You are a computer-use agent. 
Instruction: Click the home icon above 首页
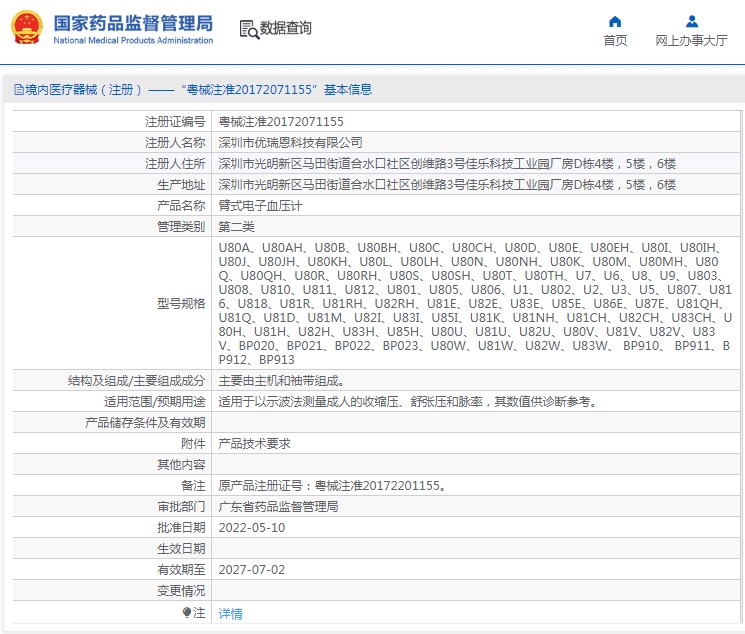[x=615, y=21]
